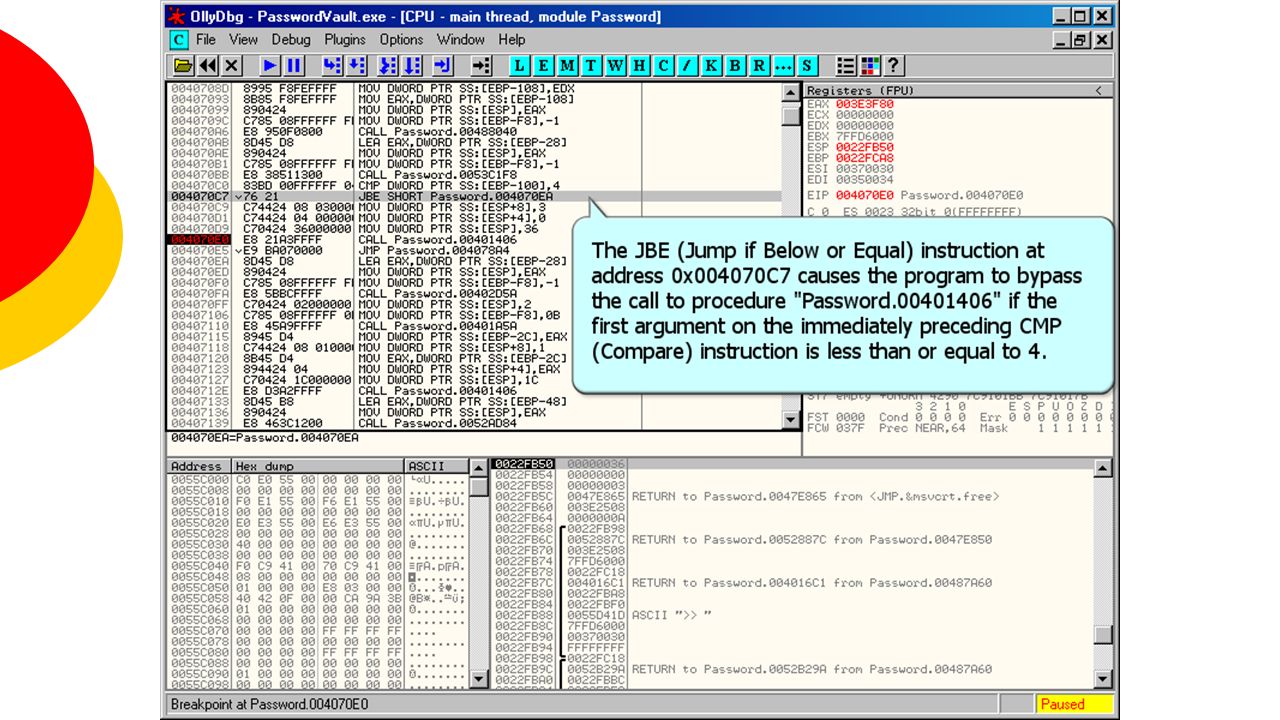Click the Hex dump column header
Image resolution: width=1280 pixels, height=720 pixels.
click(x=318, y=466)
